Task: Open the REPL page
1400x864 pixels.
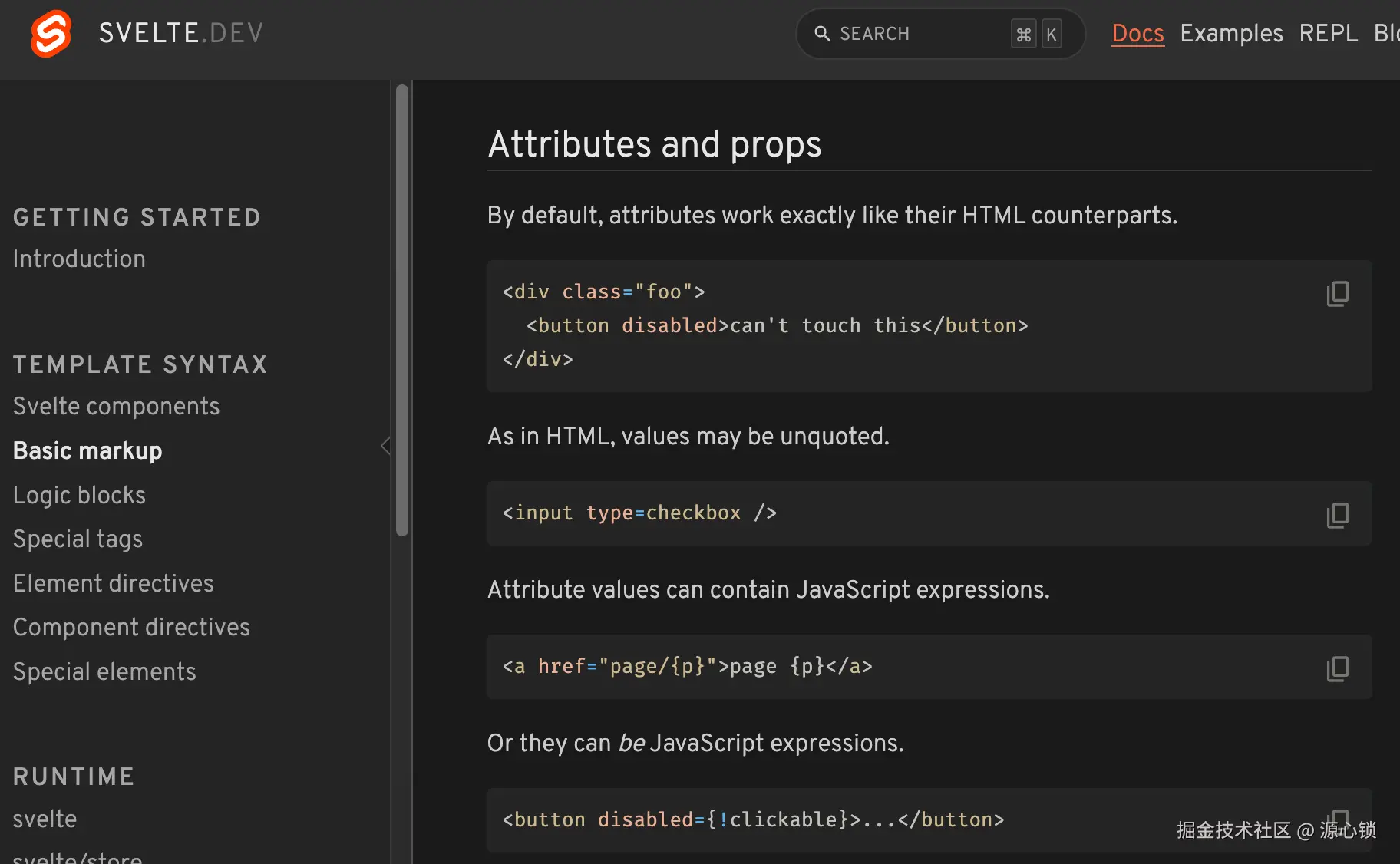Action: 1328,34
